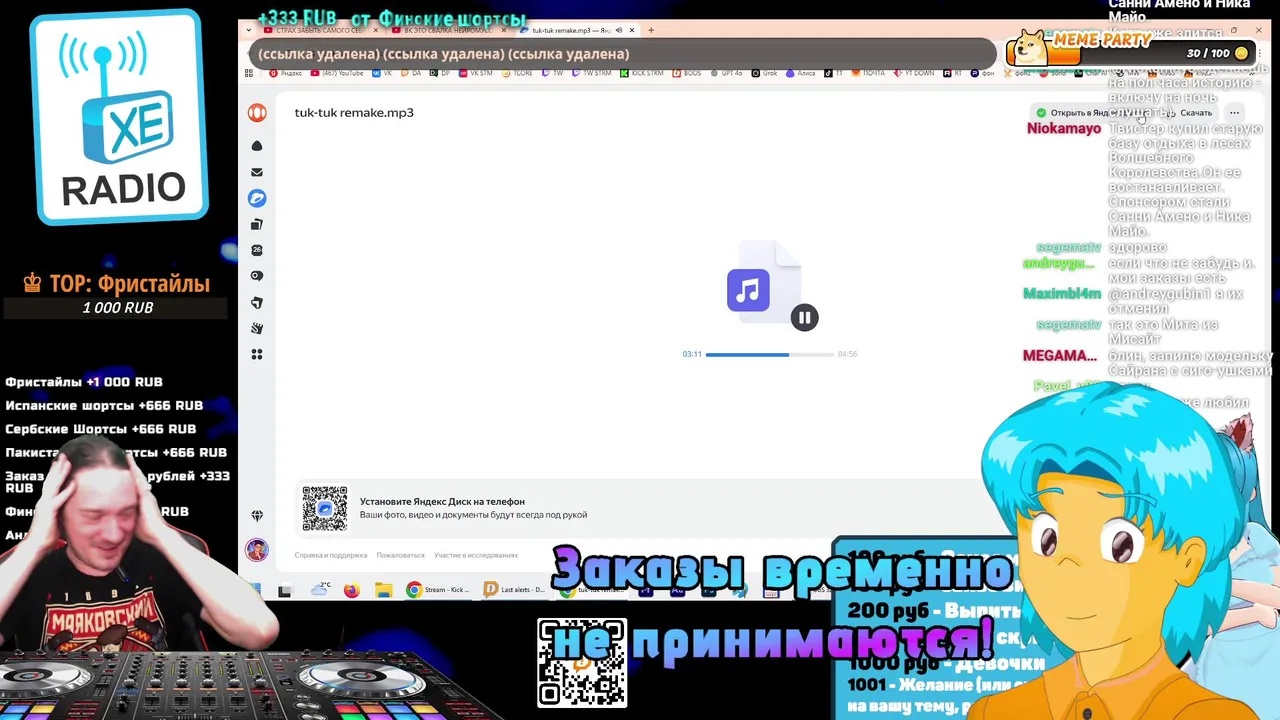Viewport: 1280px width, 720px height.
Task: Close the tuk-tuk remake.mp3 tab
Action: coord(631,30)
